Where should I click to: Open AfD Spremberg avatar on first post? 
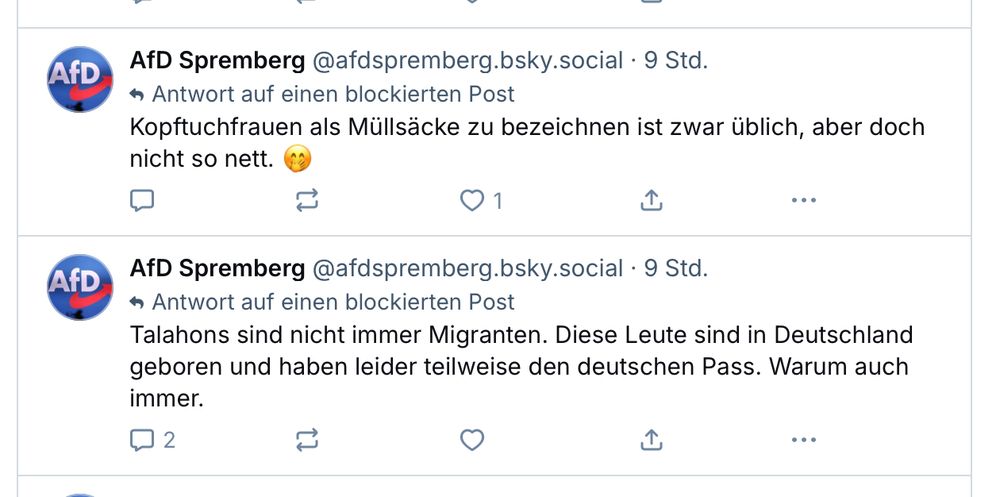[80, 79]
